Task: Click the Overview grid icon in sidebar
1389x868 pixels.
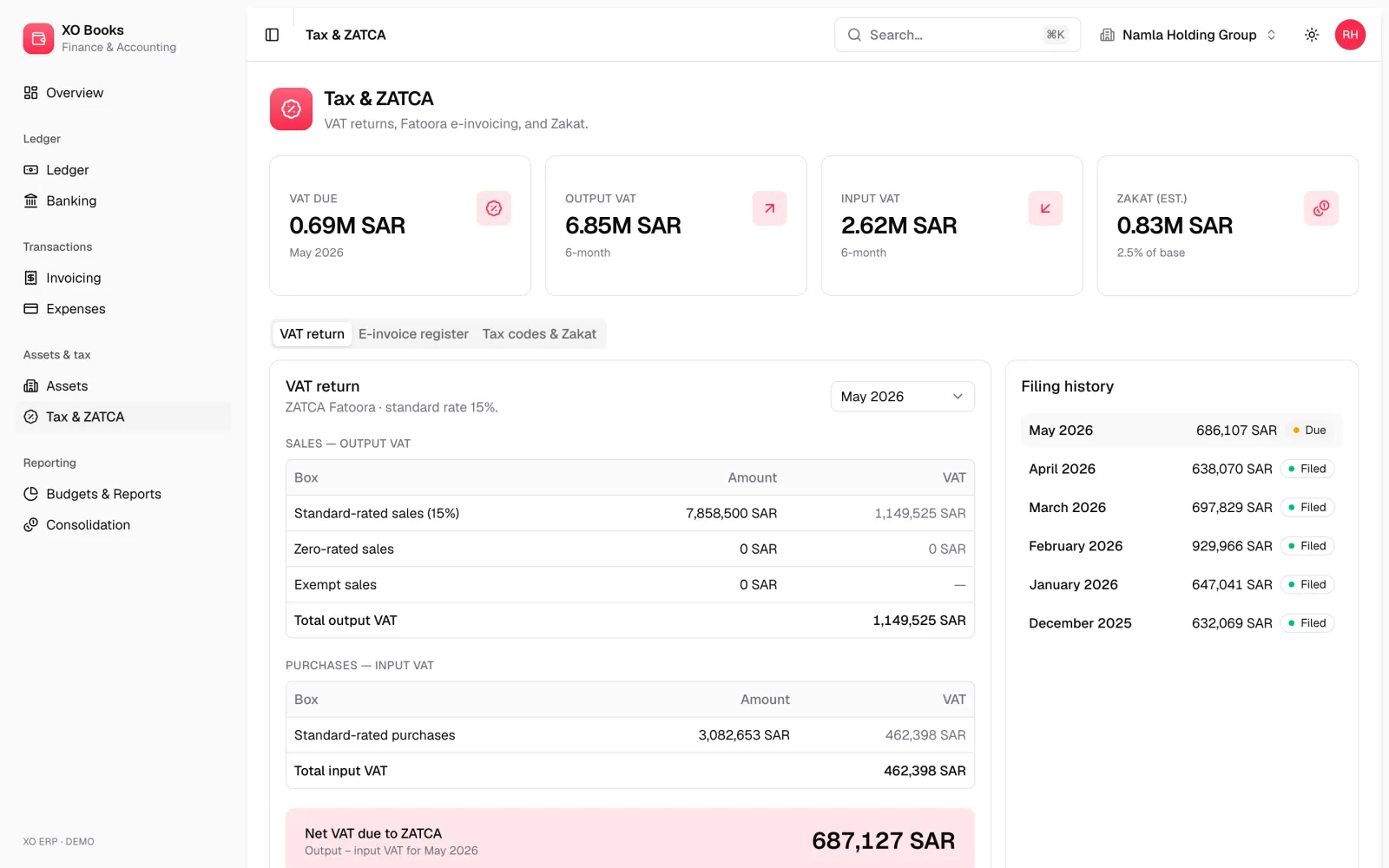Action: tap(31, 93)
